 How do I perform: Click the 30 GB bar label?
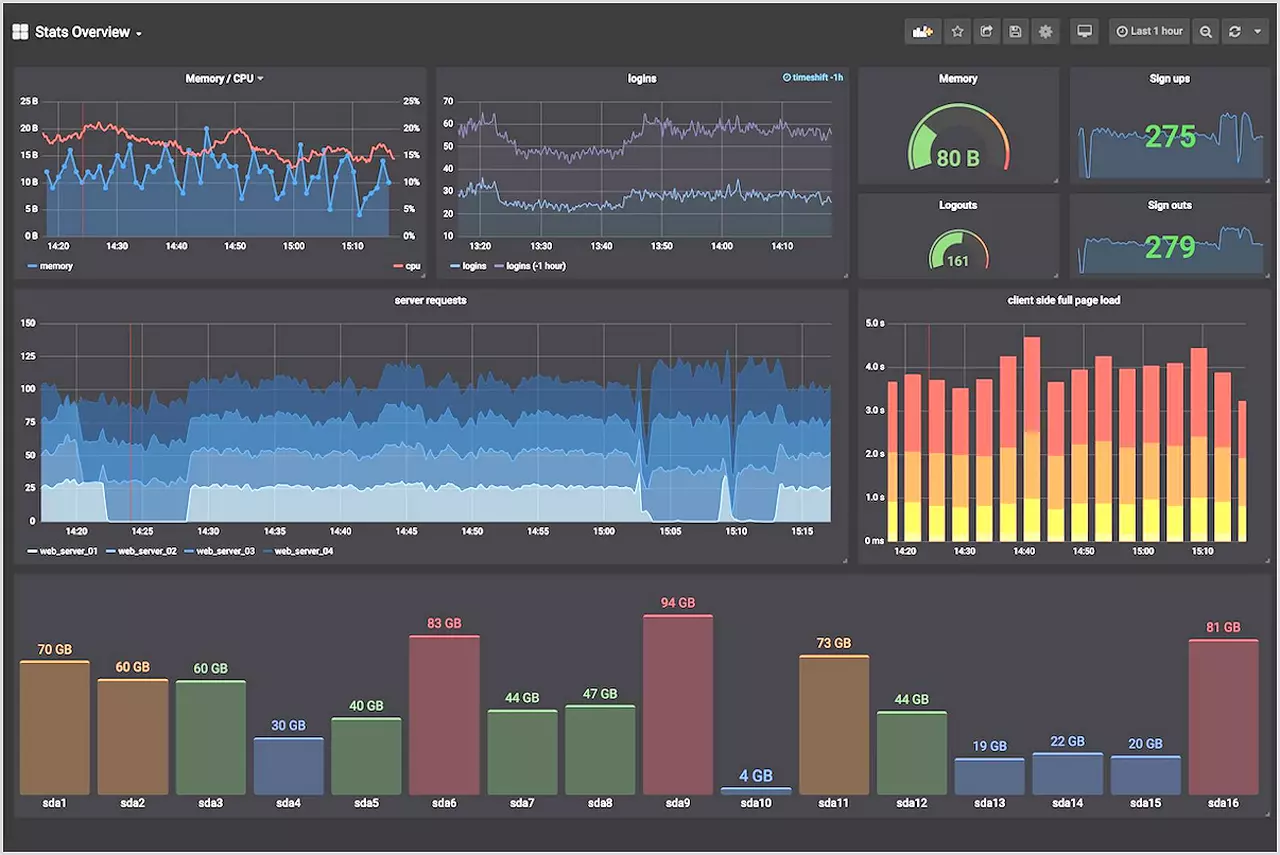(288, 725)
